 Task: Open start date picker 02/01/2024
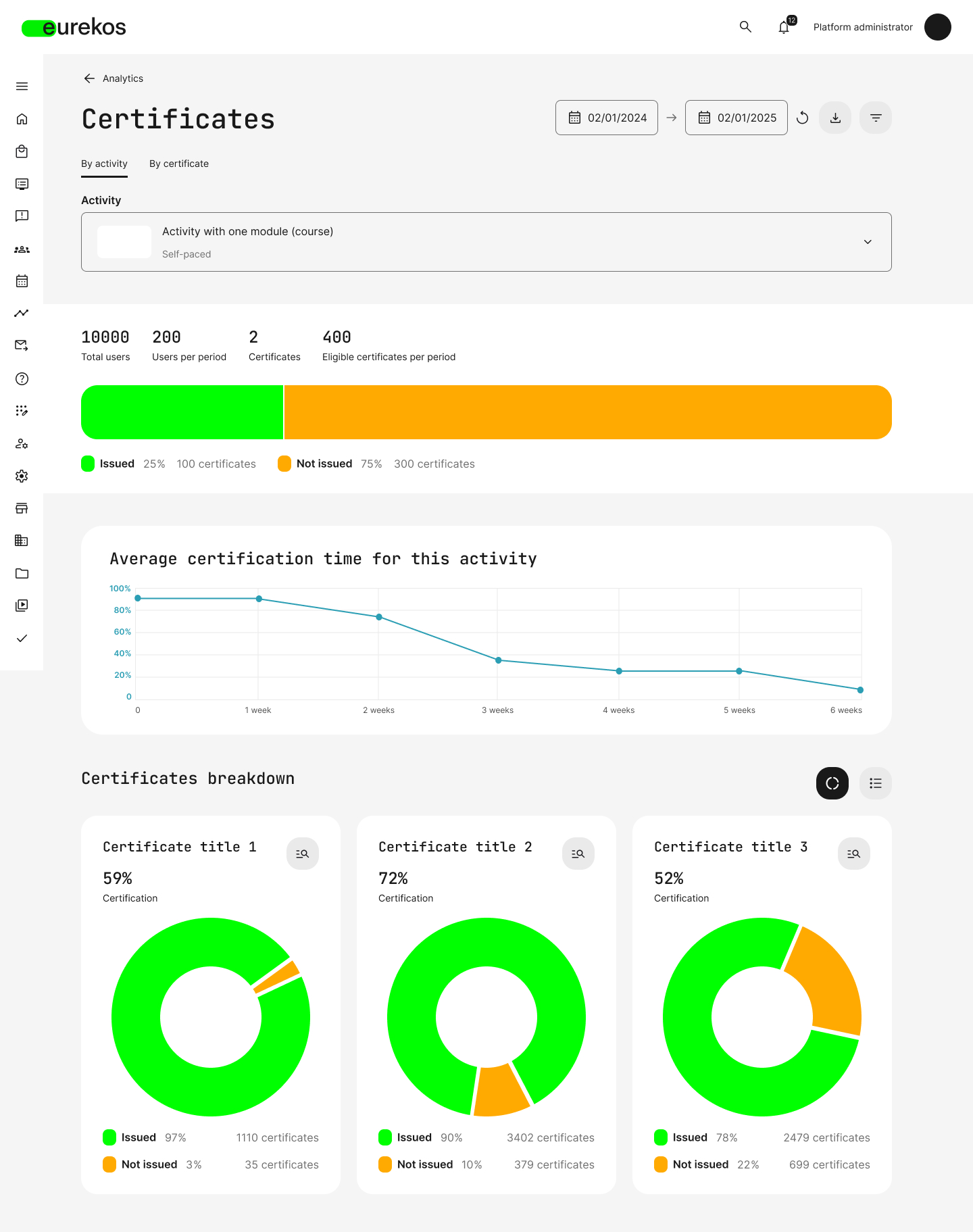(x=607, y=118)
